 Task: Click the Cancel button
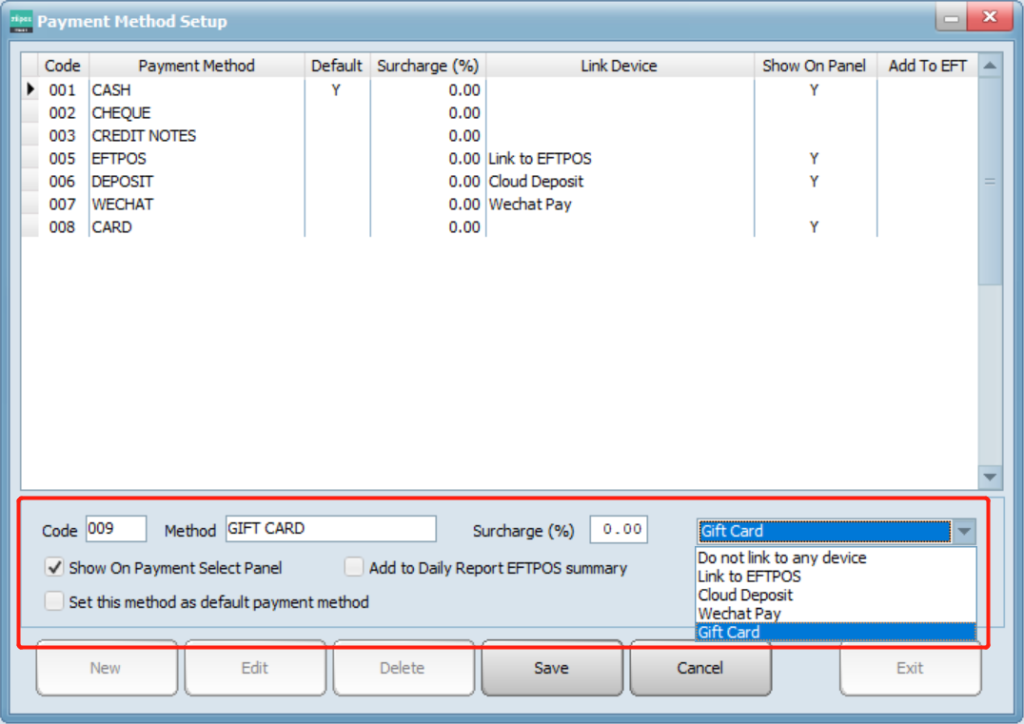[x=699, y=668]
